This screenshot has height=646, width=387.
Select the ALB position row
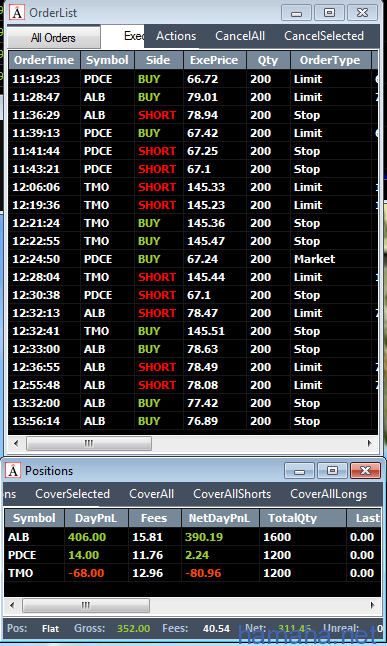[x=193, y=537]
